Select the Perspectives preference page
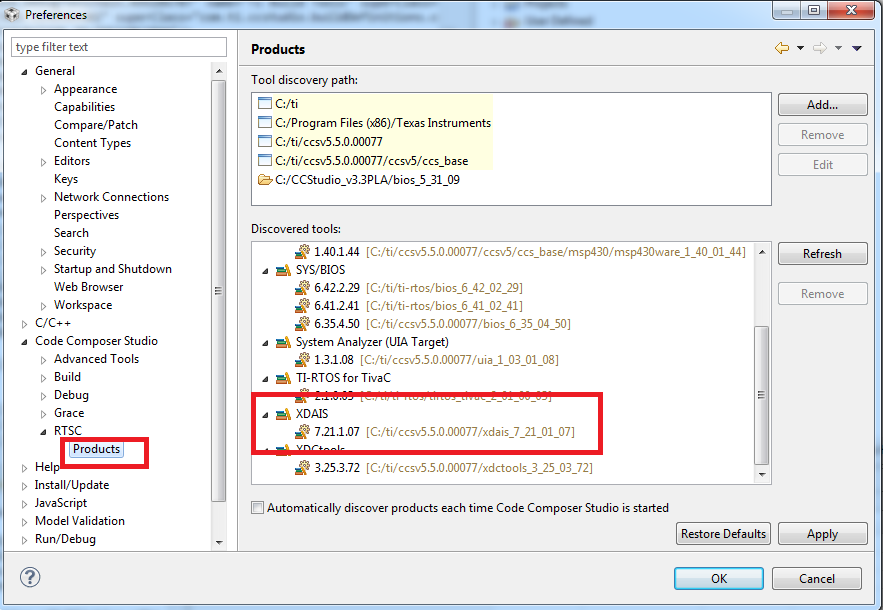Image resolution: width=883 pixels, height=610 pixels. (x=86, y=215)
